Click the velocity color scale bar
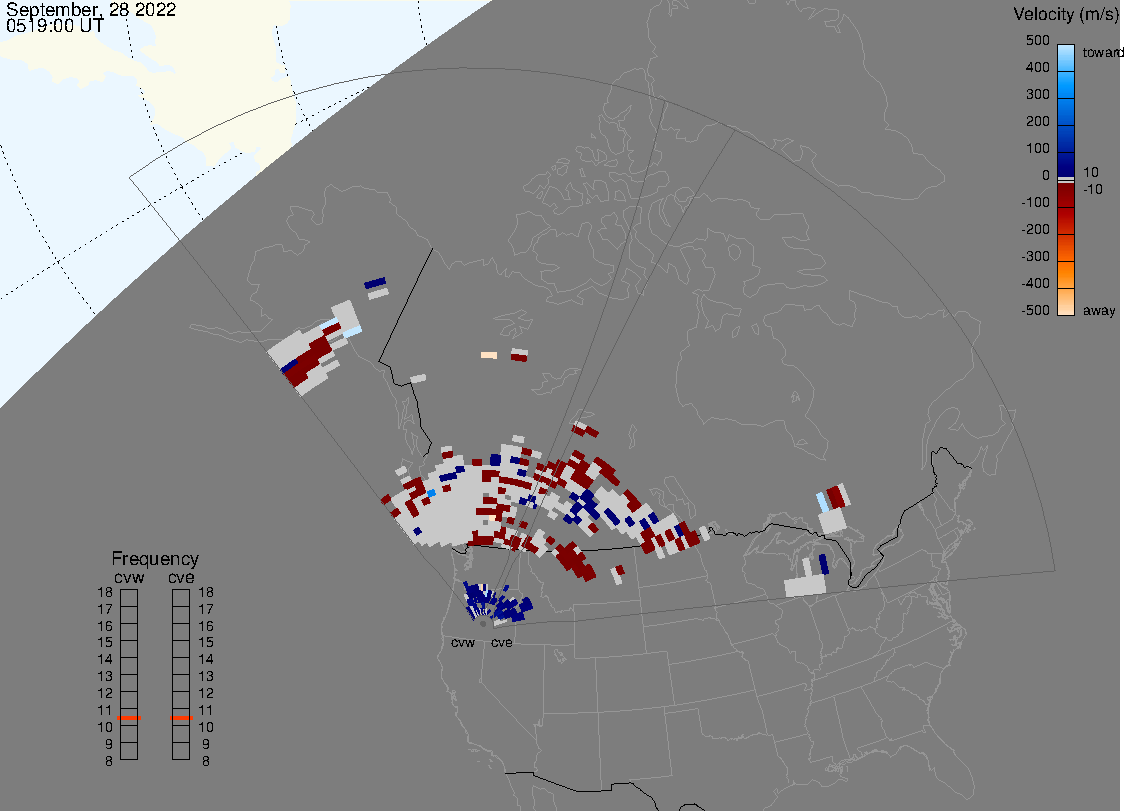 point(1065,180)
